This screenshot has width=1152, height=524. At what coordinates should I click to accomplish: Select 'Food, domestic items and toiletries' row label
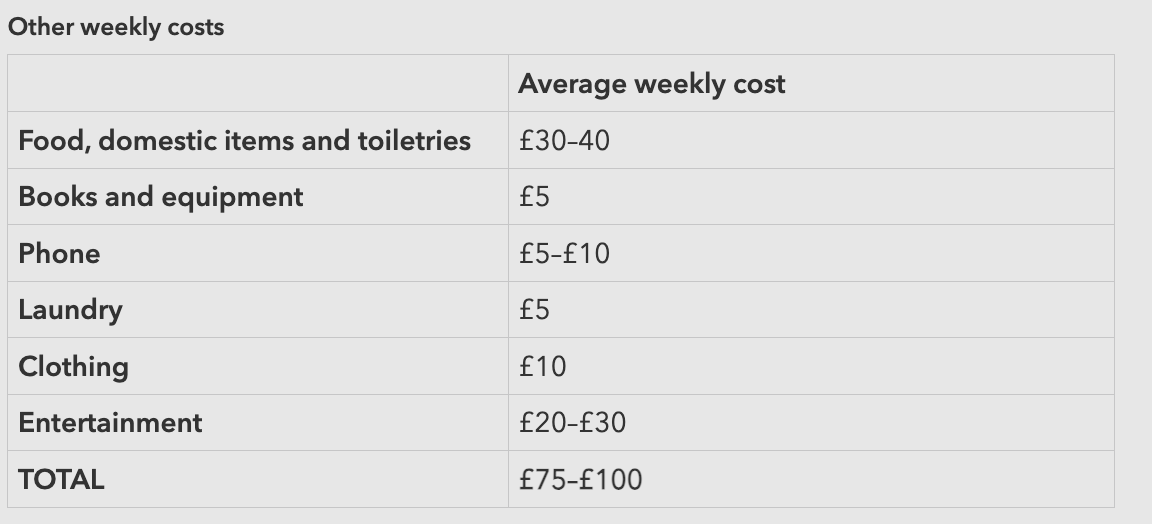click(244, 140)
